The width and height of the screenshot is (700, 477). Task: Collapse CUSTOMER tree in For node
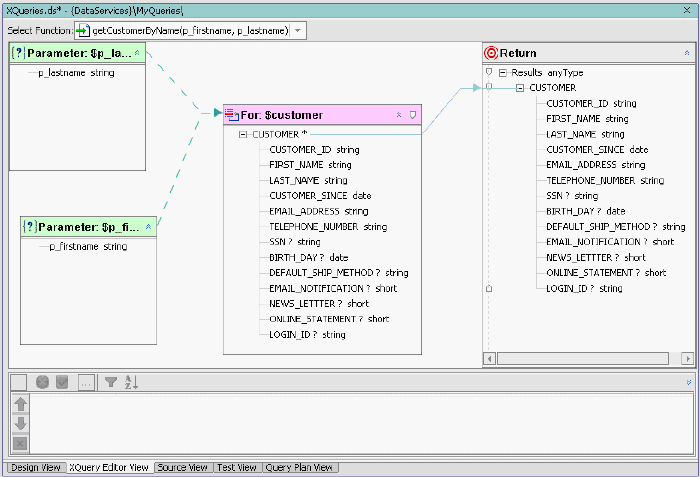[x=242, y=134]
